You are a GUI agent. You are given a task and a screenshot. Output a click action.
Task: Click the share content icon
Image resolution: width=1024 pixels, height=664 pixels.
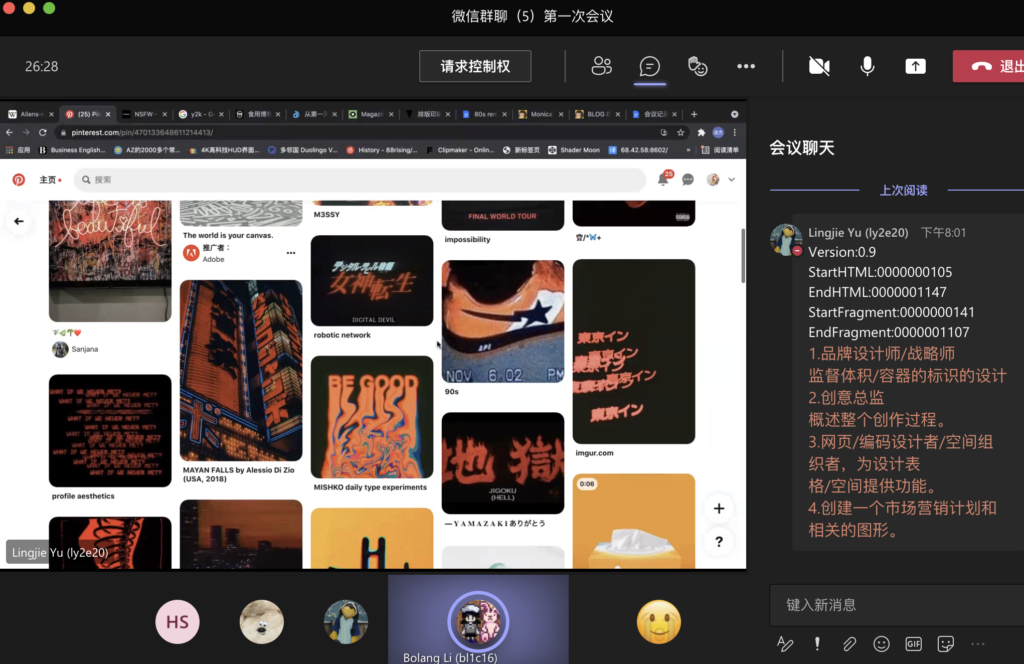tap(916, 66)
